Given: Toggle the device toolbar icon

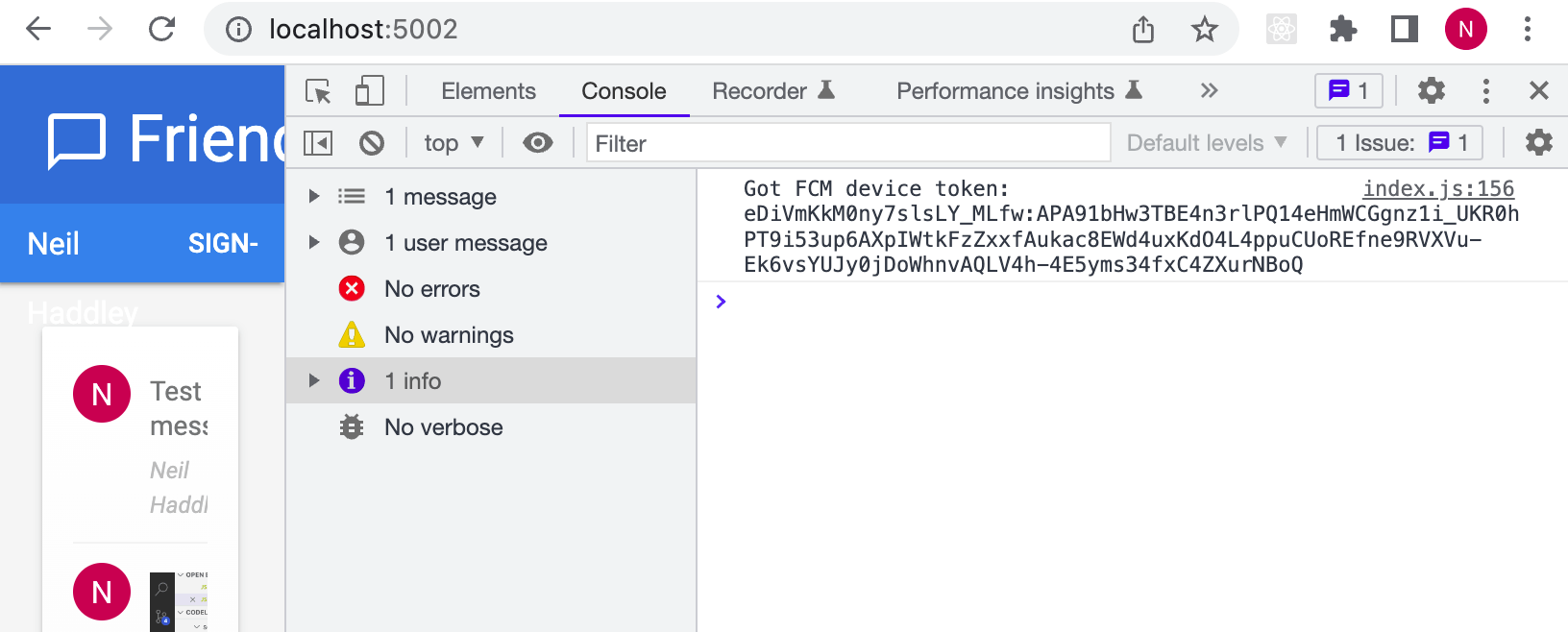Looking at the screenshot, I should point(369,91).
